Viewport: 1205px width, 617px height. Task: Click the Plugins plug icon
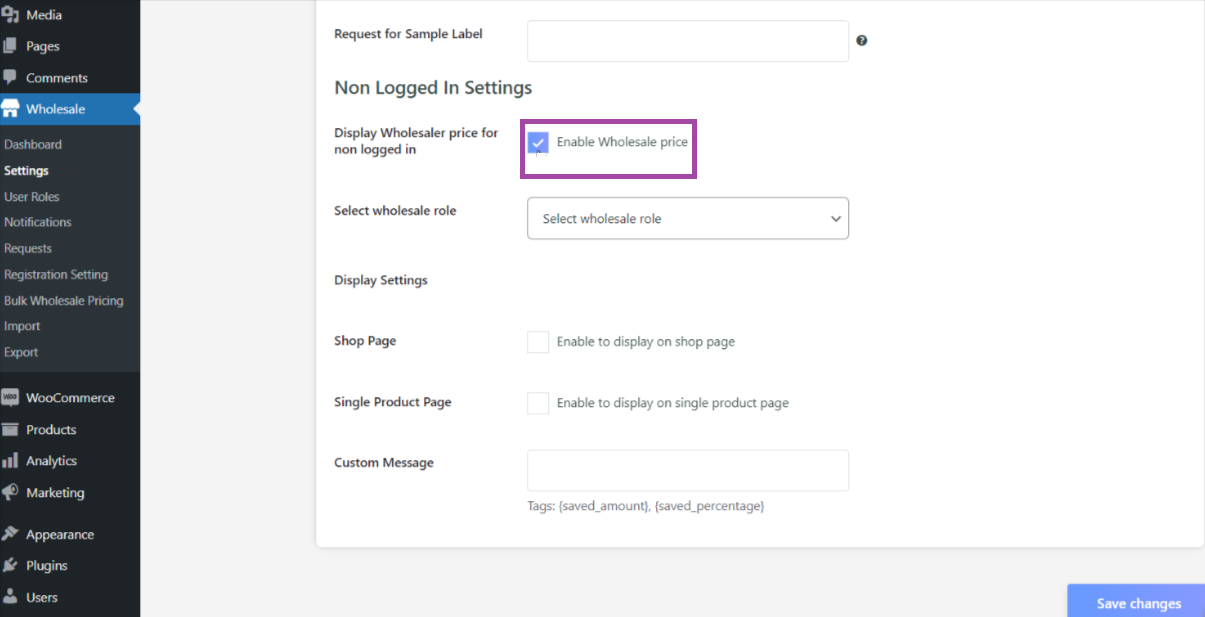pyautogui.click(x=10, y=566)
